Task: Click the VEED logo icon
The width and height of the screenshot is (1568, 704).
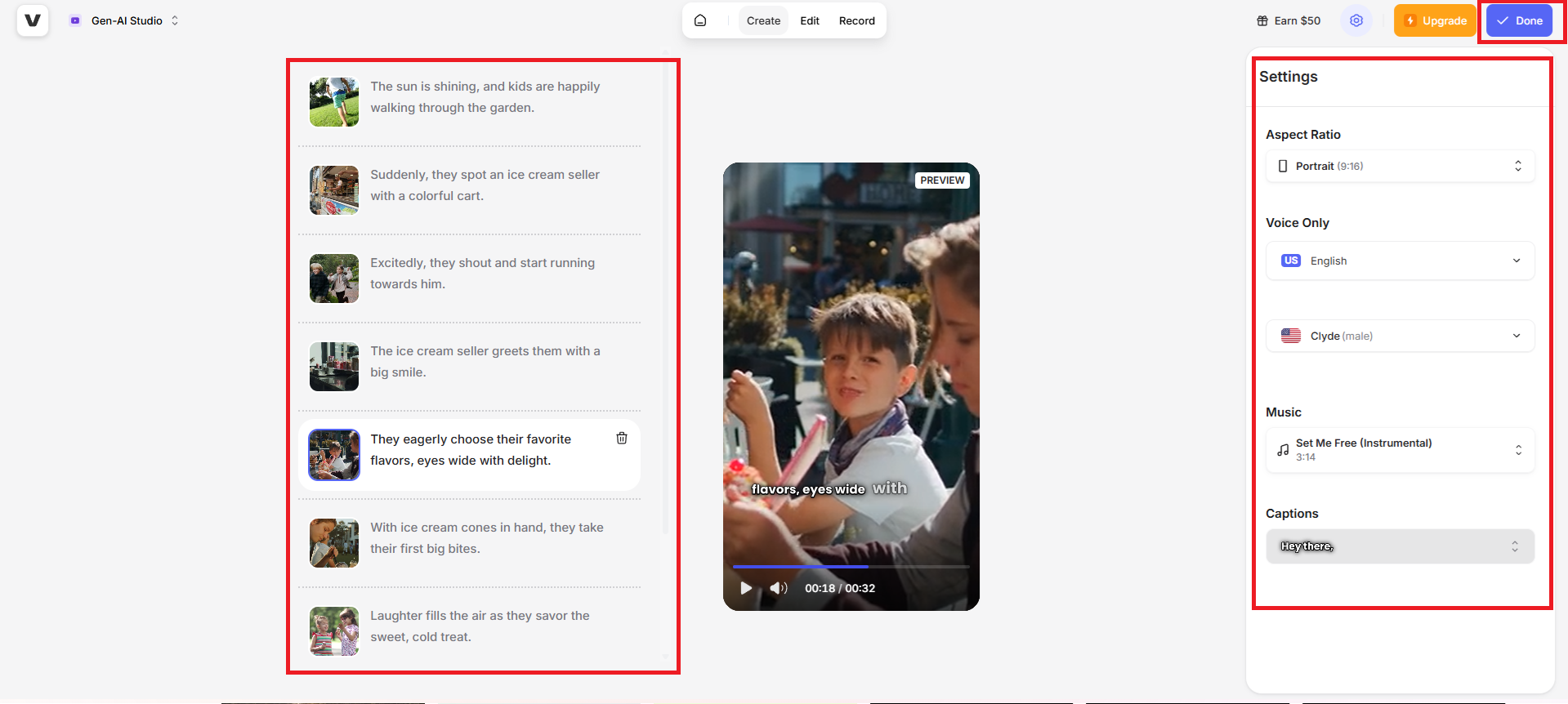Action: click(x=33, y=20)
